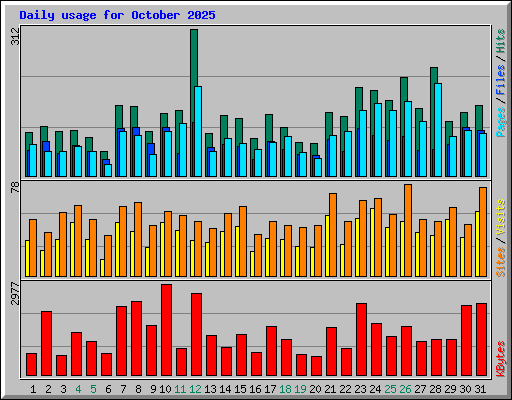
Task: Click the blue Files bar for day 2
Action: tap(46, 147)
